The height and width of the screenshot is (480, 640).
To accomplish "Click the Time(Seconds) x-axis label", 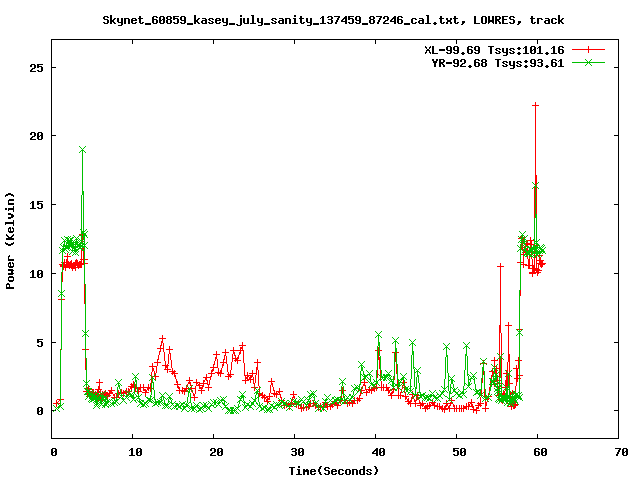I will [333, 471].
